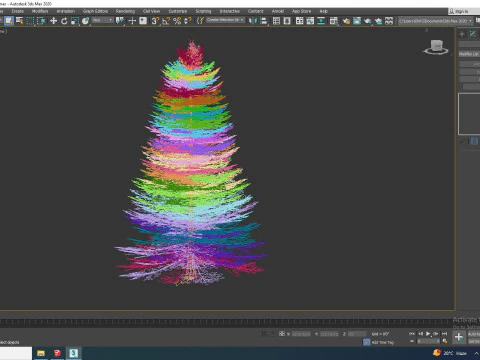Click the Add Time Tag label
Viewport: 480px width, 360px height.
(383, 342)
